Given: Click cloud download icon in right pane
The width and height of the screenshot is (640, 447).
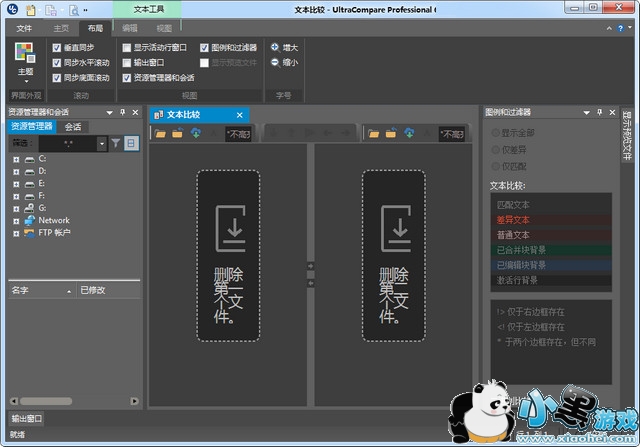Looking at the screenshot, I should tap(410, 133).
